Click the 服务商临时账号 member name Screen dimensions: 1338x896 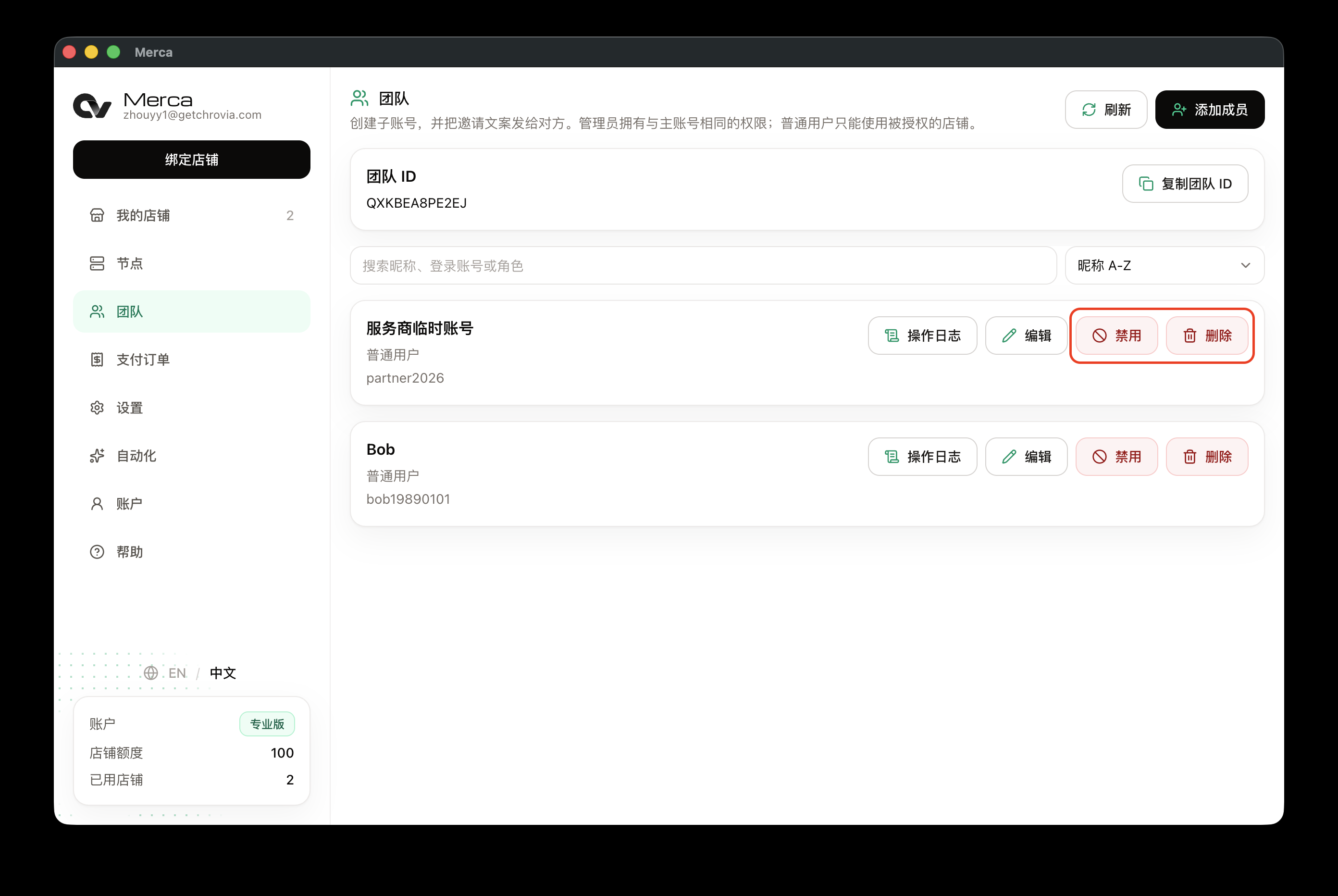coord(420,328)
